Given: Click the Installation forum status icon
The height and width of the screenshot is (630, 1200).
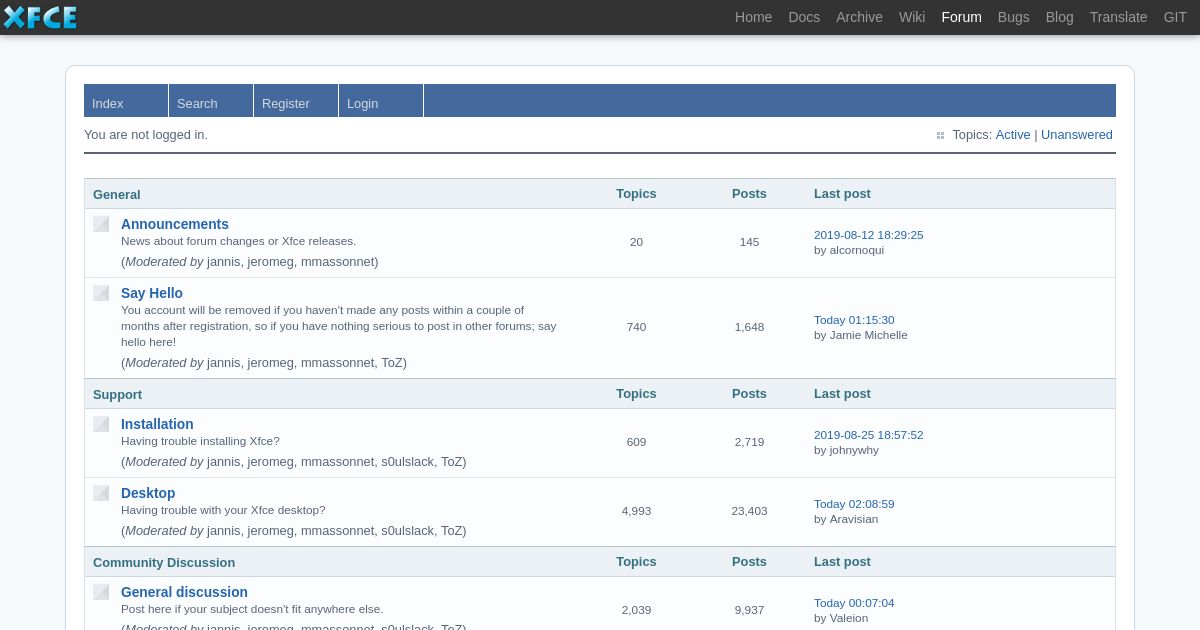Looking at the screenshot, I should pyautogui.click(x=101, y=424).
